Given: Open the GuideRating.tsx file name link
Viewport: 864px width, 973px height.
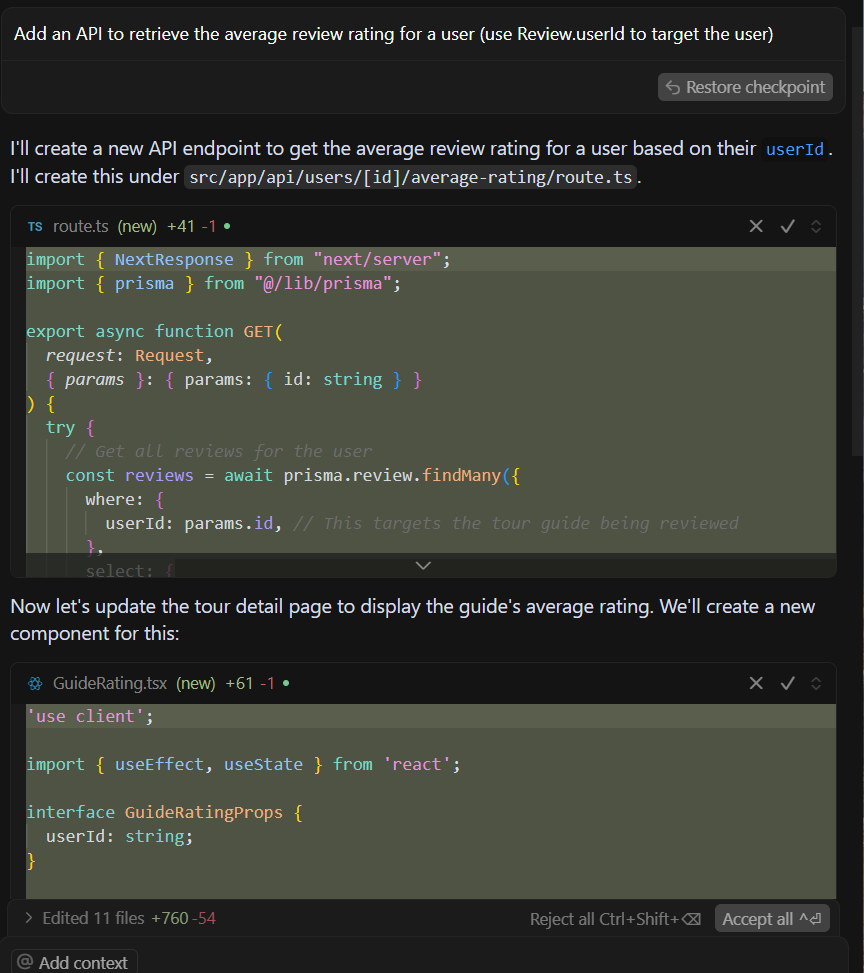Looking at the screenshot, I should (x=110, y=683).
